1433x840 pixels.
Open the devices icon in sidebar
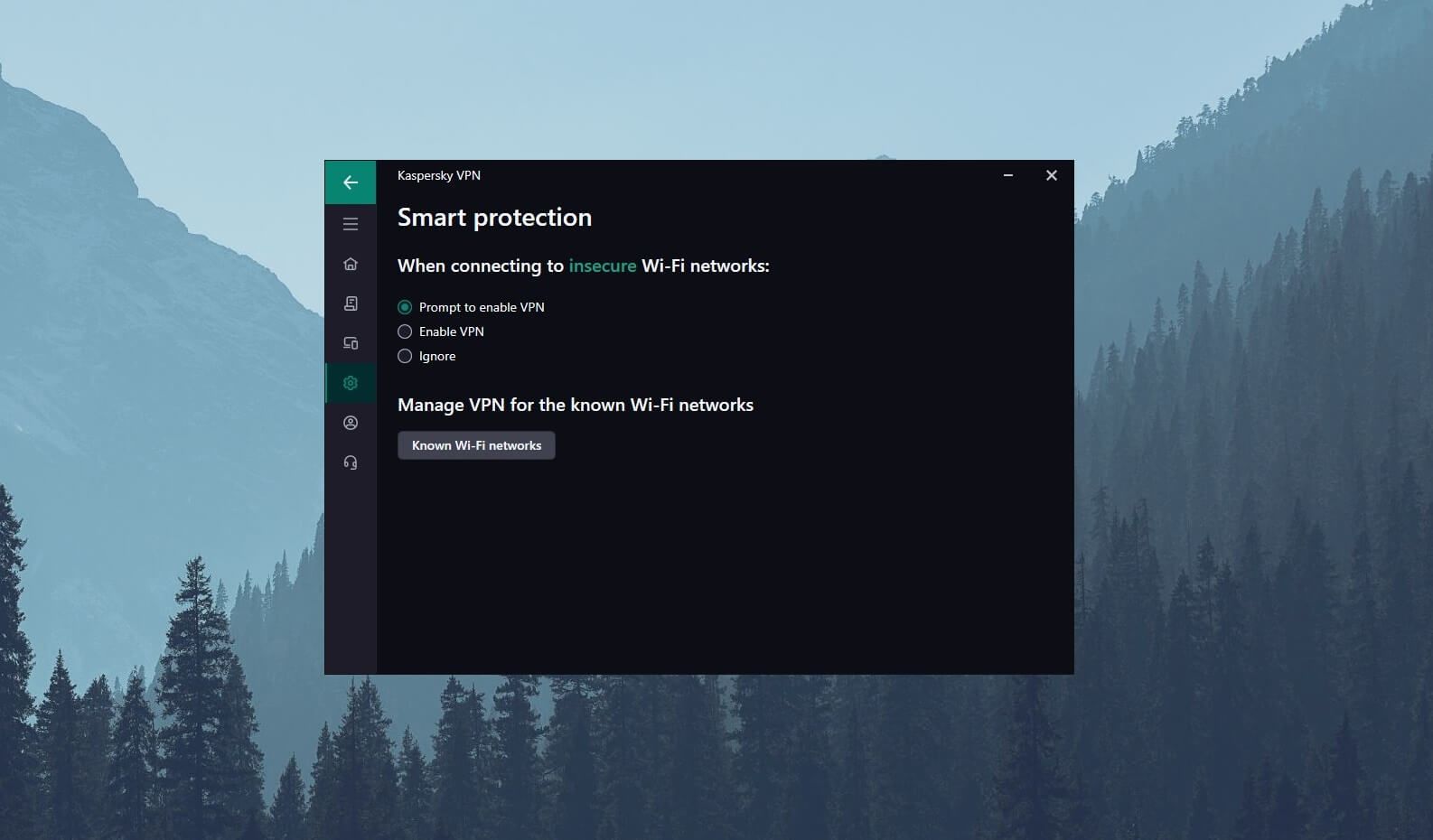(x=351, y=343)
